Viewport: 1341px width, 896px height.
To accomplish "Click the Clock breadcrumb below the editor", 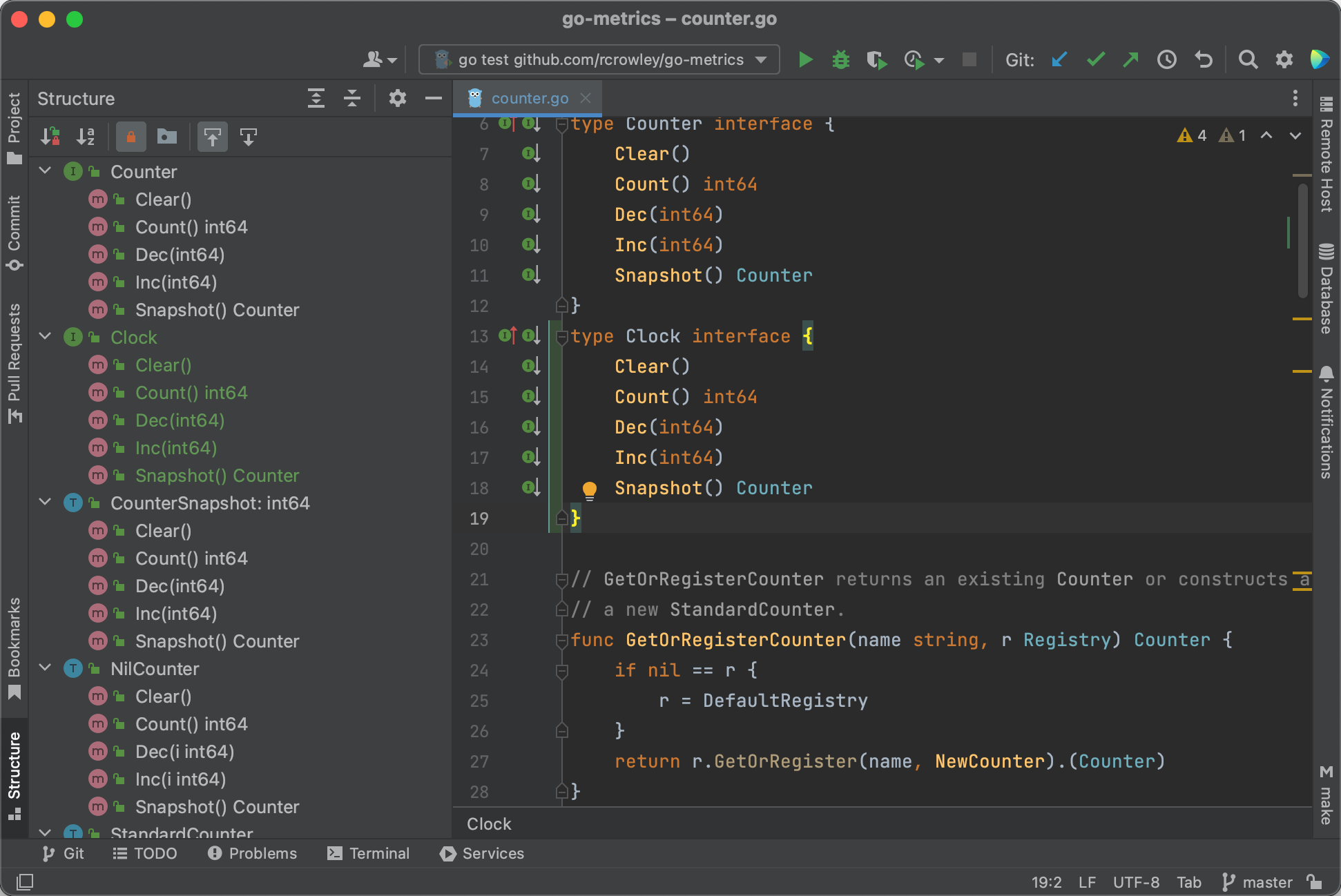I will [489, 824].
